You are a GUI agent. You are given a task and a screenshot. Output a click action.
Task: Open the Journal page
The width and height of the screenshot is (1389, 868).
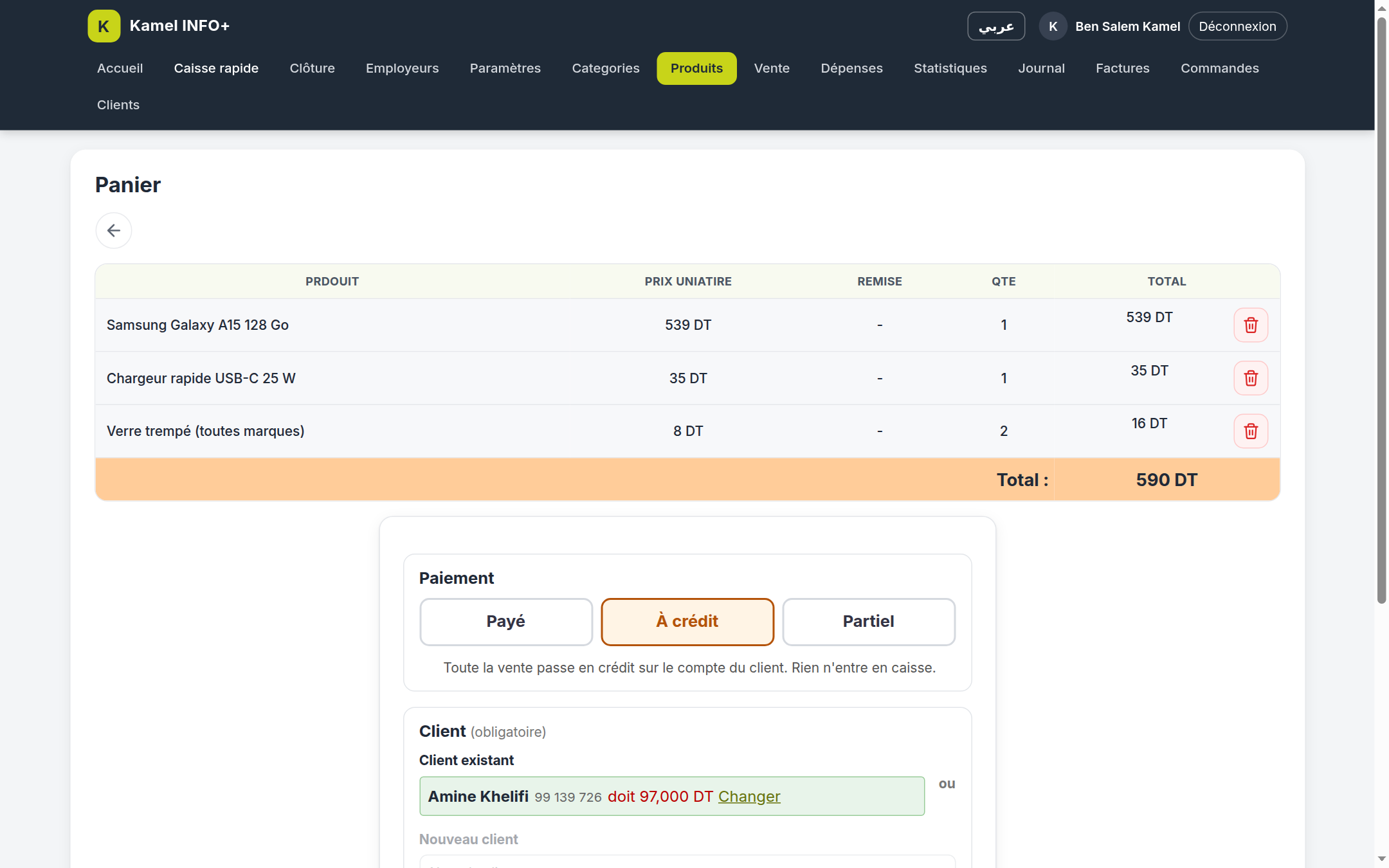(1041, 68)
